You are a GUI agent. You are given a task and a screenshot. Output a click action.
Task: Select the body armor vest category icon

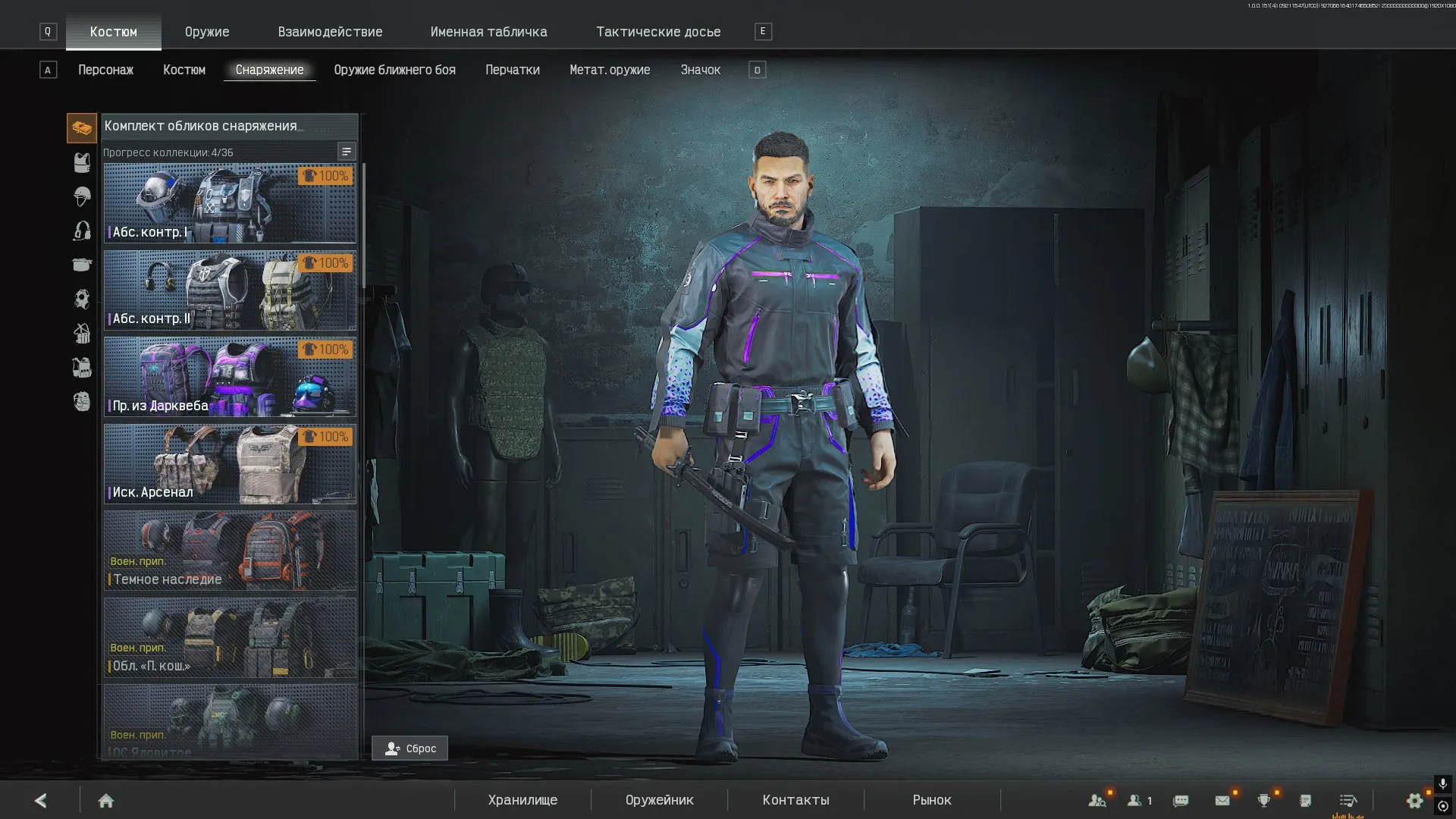82,162
